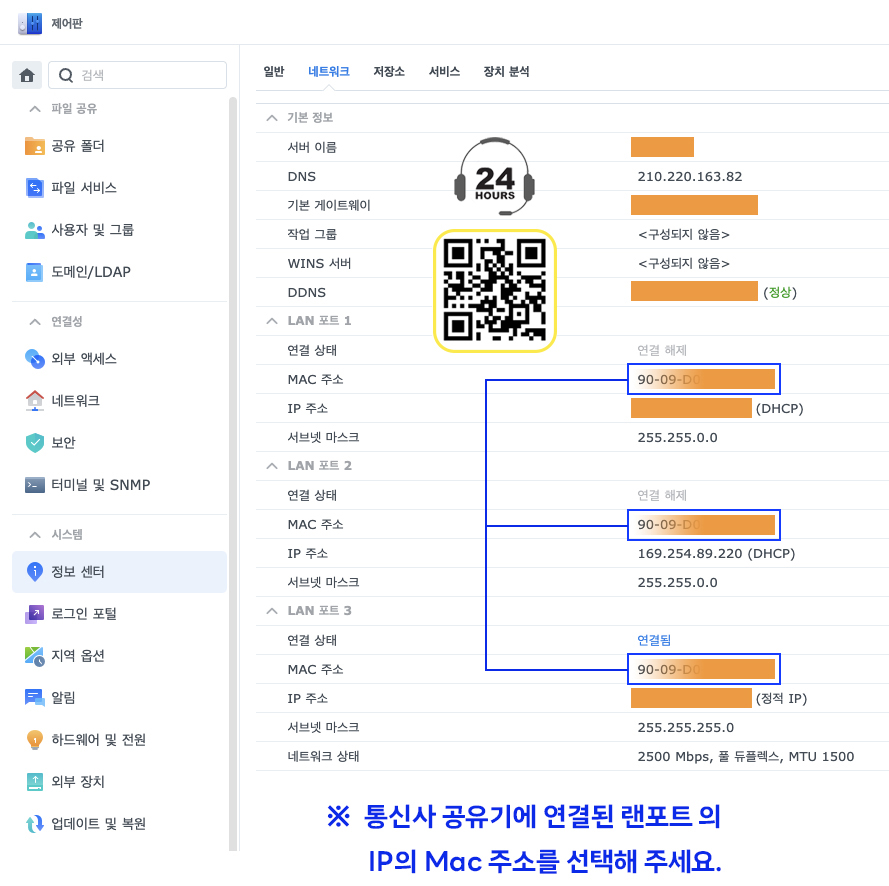Click network status 2500 Mbps text

point(746,757)
